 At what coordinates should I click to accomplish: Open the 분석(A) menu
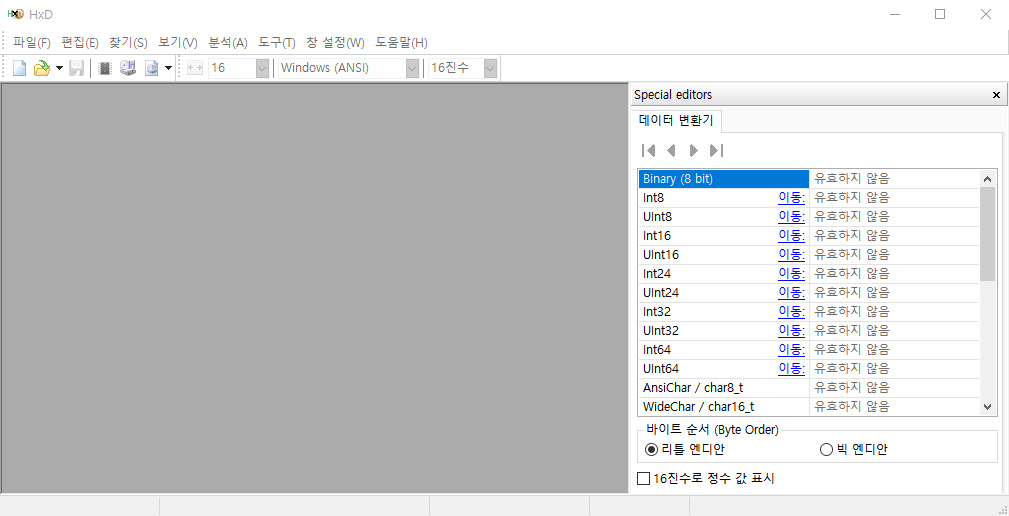point(228,43)
